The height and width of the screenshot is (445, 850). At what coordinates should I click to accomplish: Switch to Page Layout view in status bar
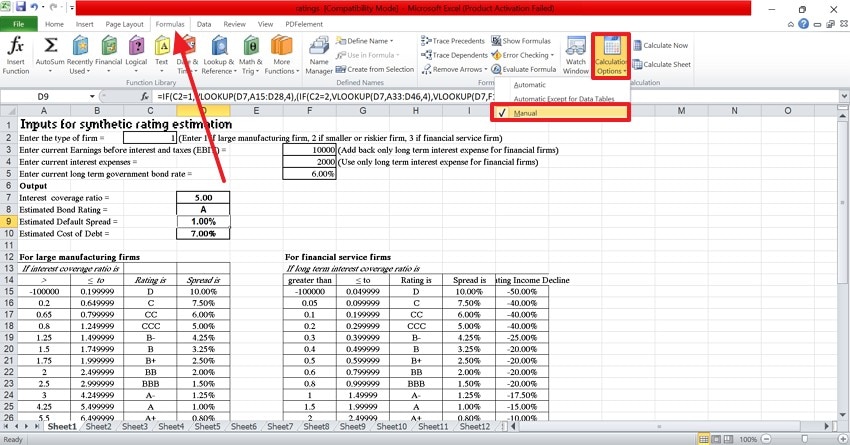[716, 438]
